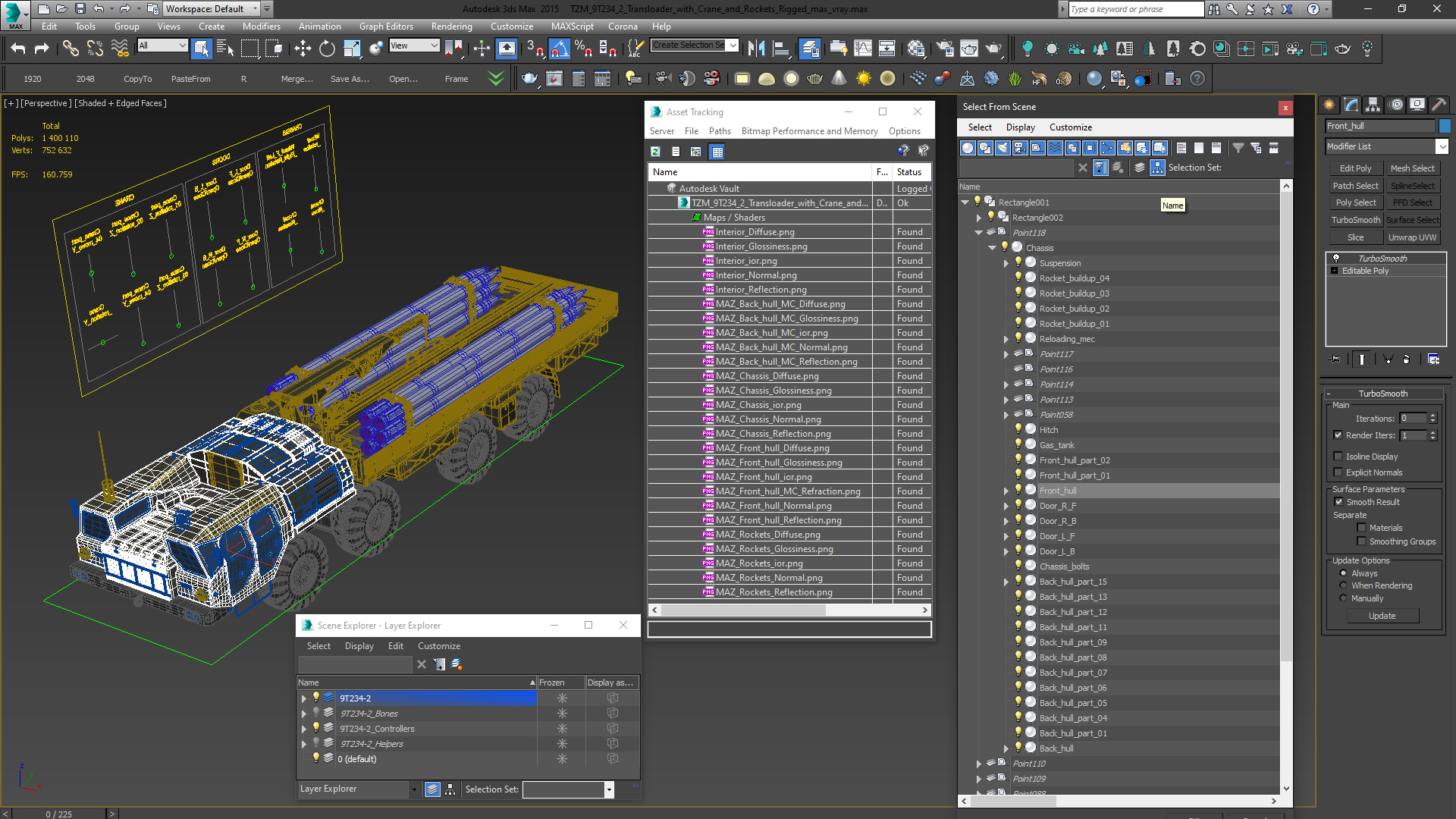Image resolution: width=1456 pixels, height=819 pixels.
Task: Open the MAXScript menu
Action: coord(572,27)
